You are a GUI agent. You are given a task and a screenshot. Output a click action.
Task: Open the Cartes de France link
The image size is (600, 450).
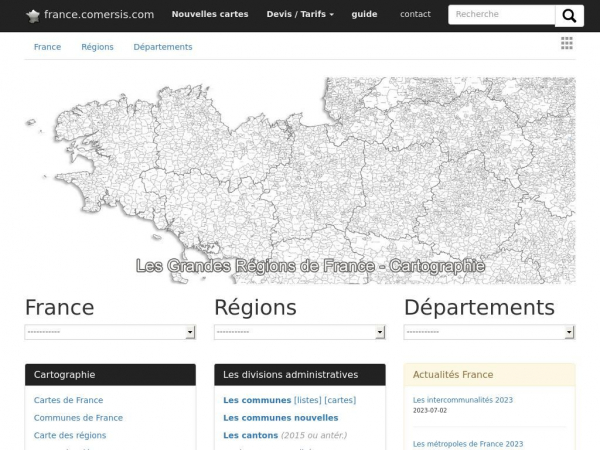68,400
